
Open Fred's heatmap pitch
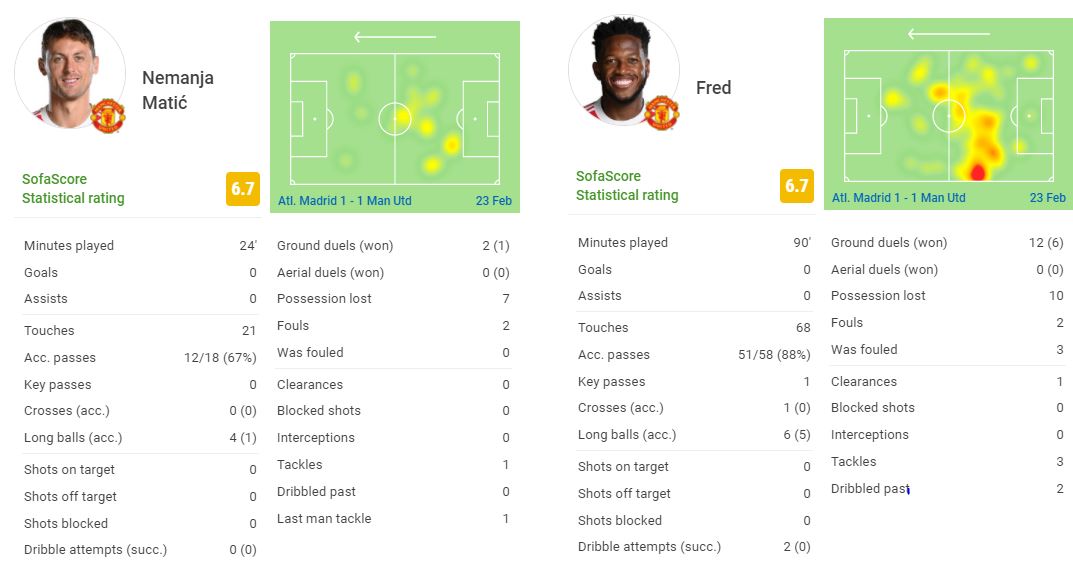tap(948, 115)
